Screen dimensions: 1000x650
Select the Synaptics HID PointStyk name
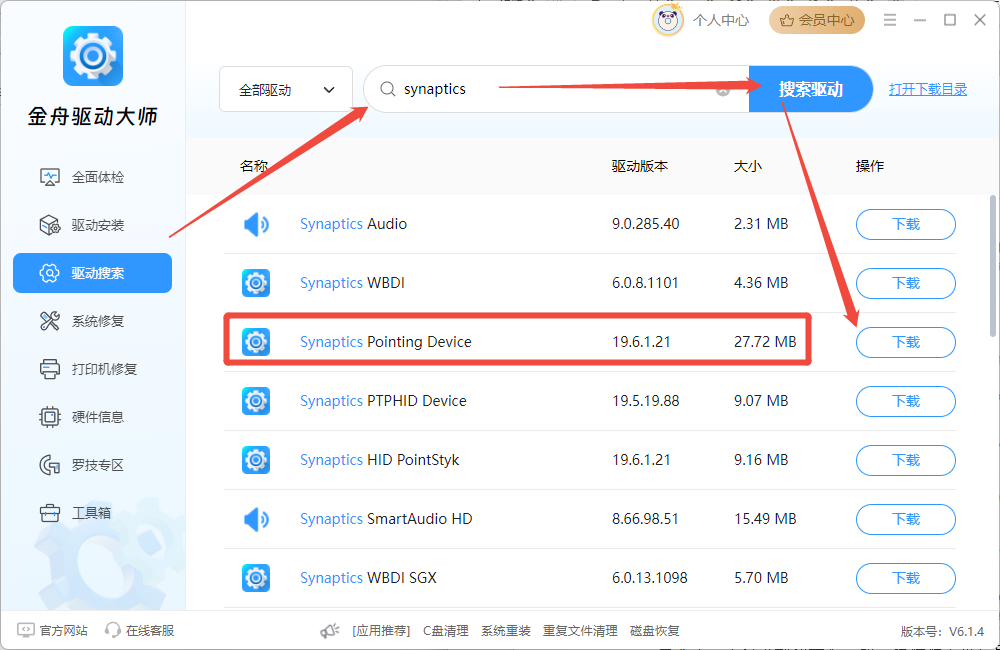(379, 460)
